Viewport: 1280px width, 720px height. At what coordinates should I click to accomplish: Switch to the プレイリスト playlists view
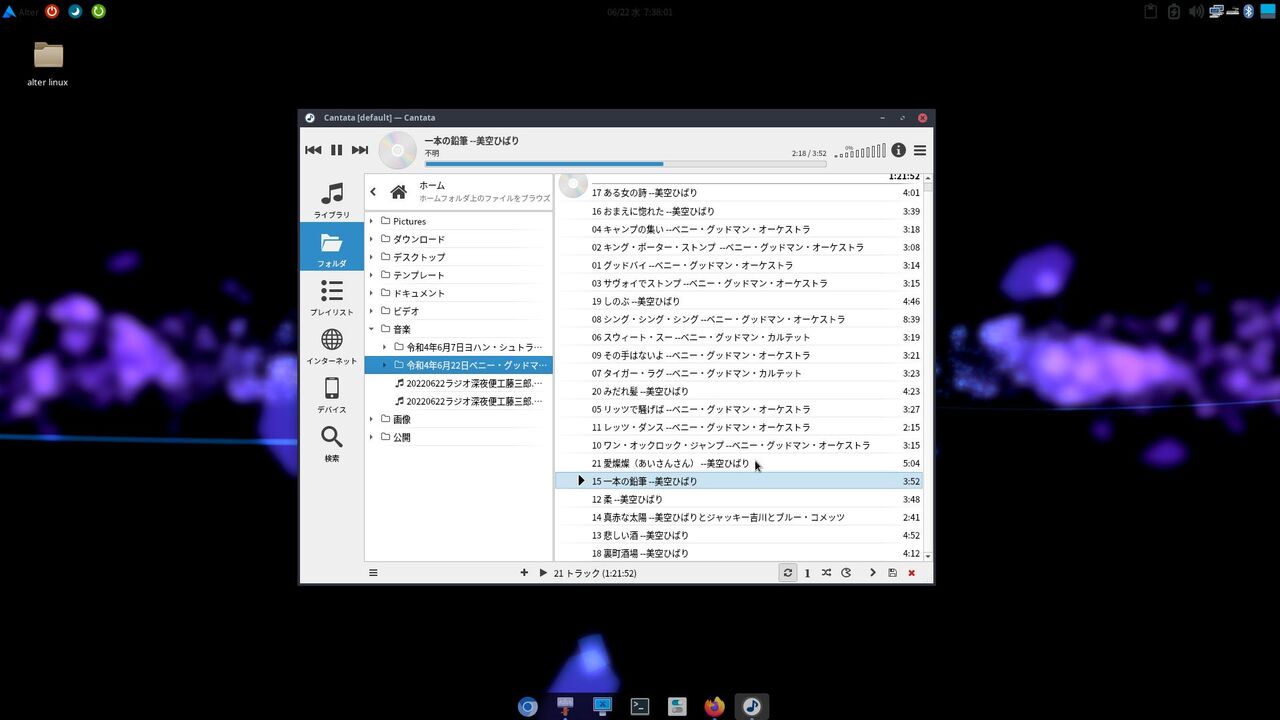point(332,296)
